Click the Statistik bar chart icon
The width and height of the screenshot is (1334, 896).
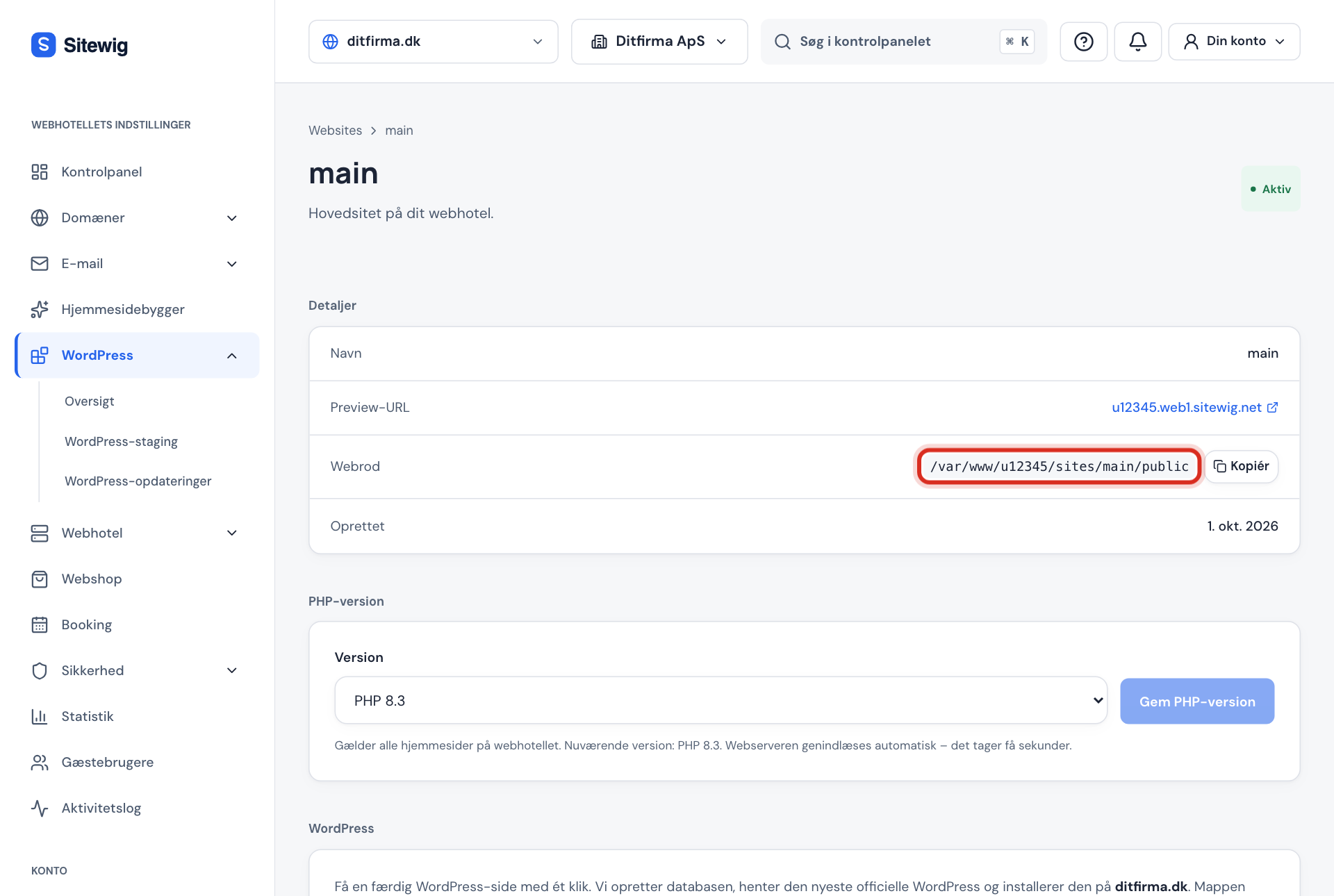(x=40, y=716)
